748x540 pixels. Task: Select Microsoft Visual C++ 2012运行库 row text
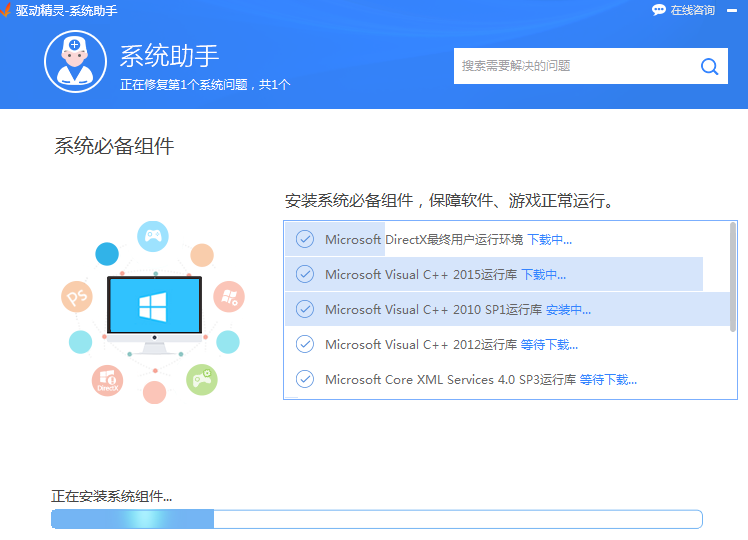(x=421, y=344)
